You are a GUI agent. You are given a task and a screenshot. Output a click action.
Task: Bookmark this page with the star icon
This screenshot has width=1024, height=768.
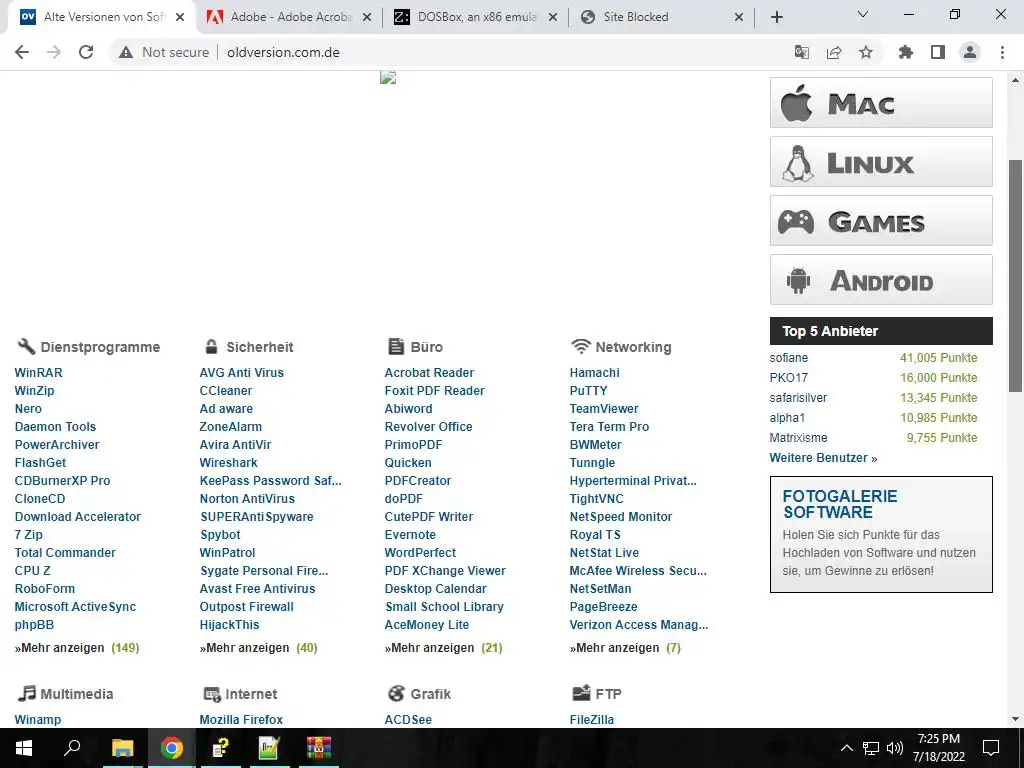866,52
